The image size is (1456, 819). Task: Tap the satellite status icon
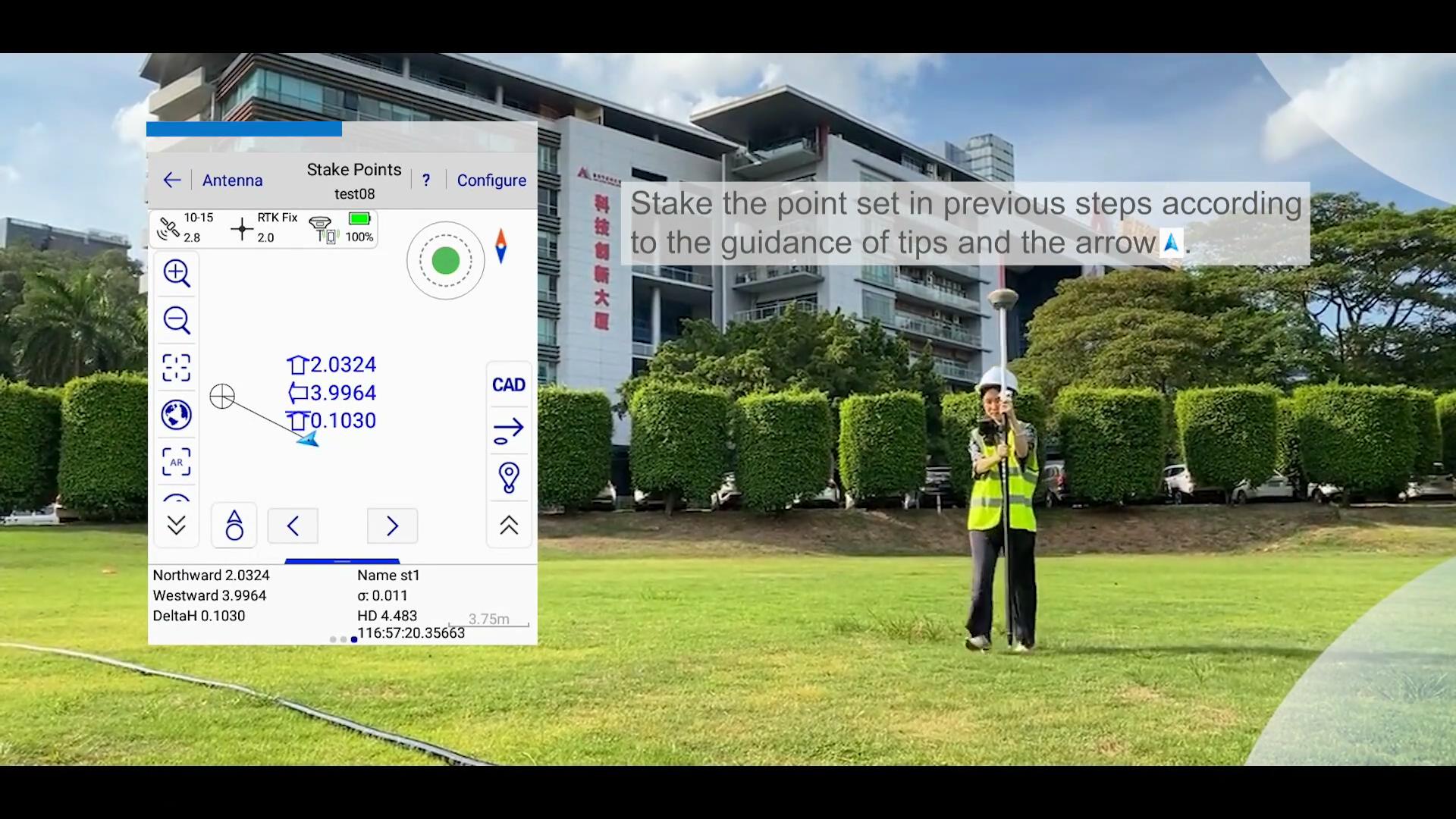(x=168, y=228)
